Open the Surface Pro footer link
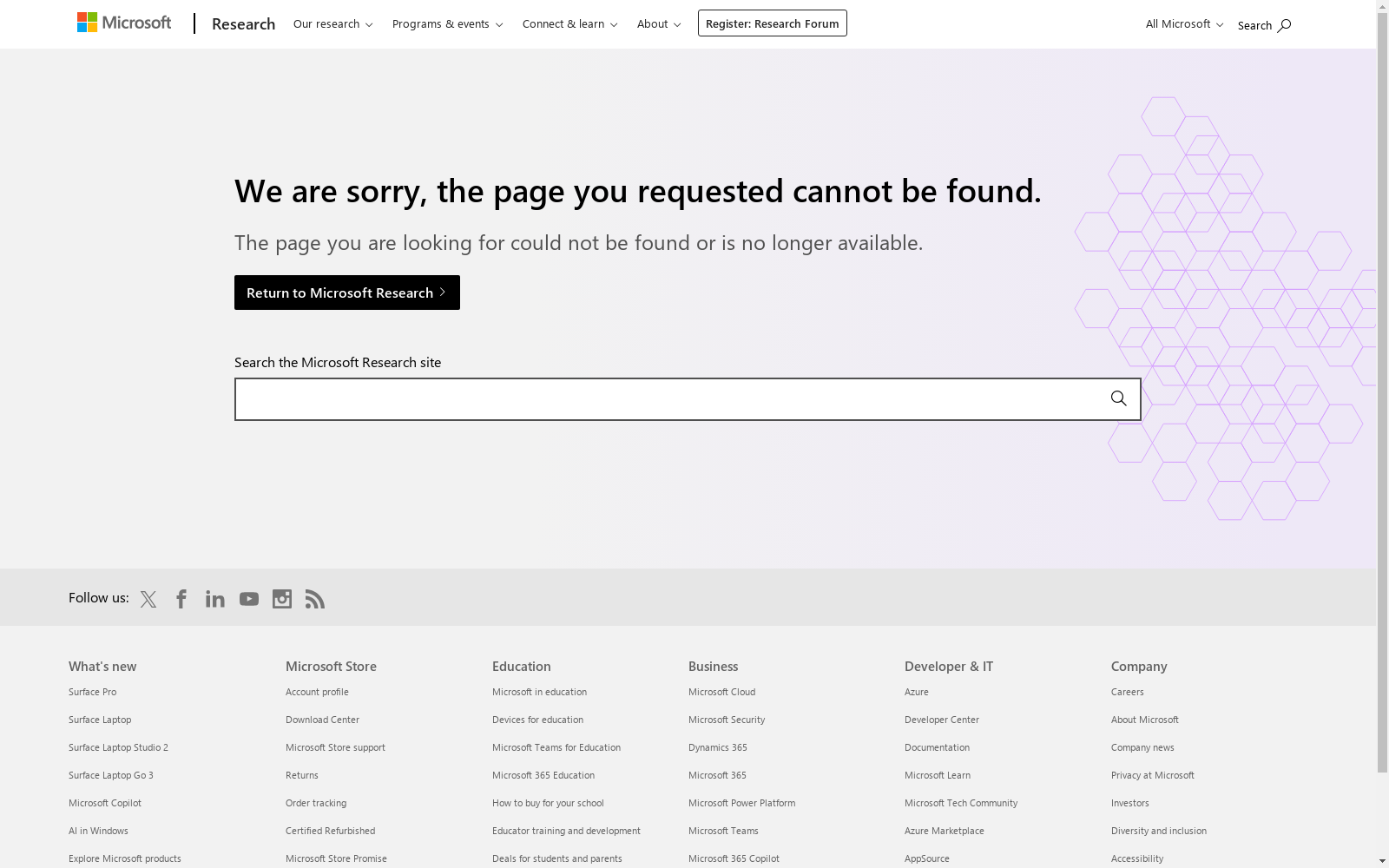This screenshot has height=868, width=1389. (x=92, y=692)
